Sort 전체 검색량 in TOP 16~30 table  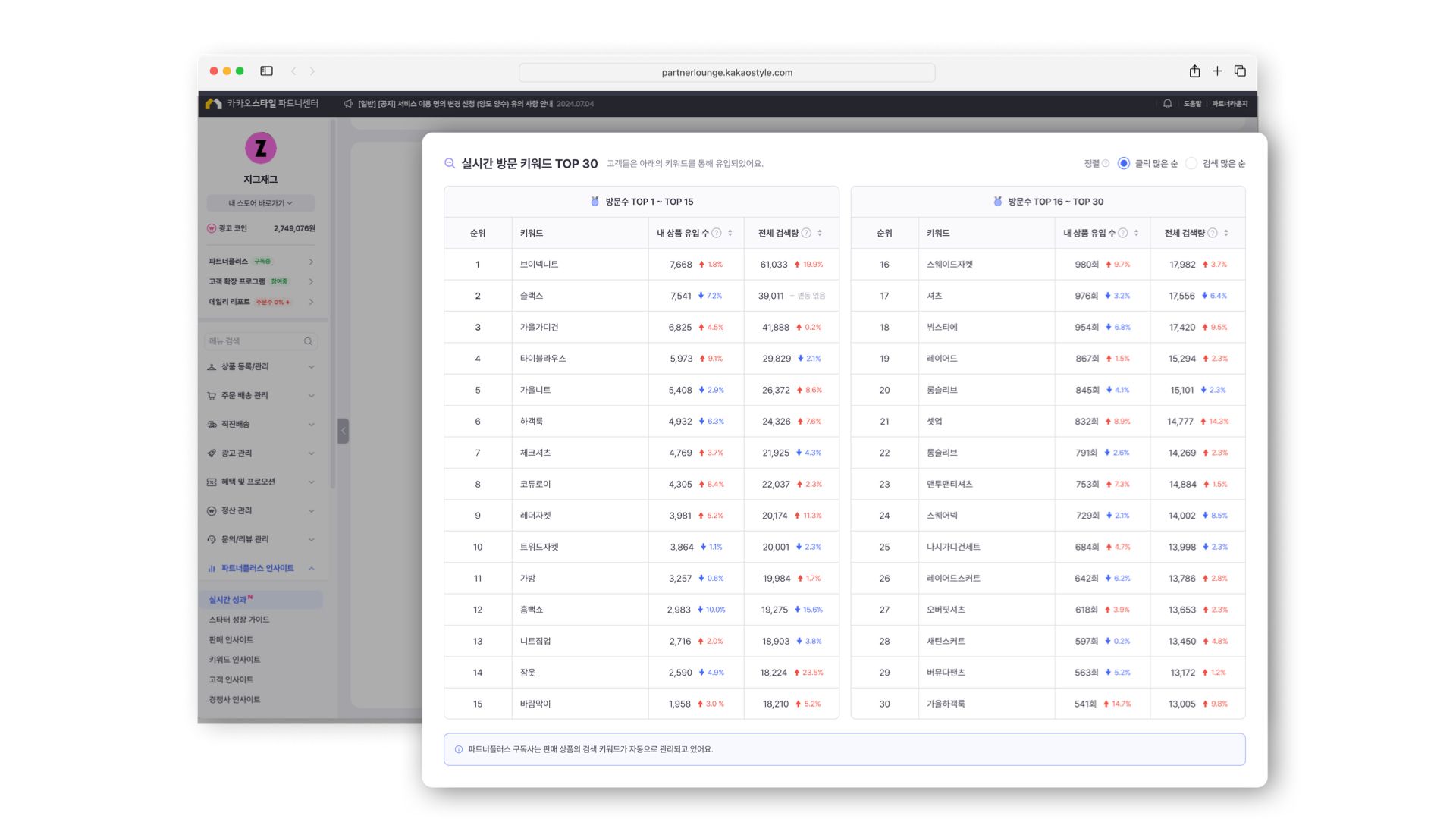point(1226,234)
